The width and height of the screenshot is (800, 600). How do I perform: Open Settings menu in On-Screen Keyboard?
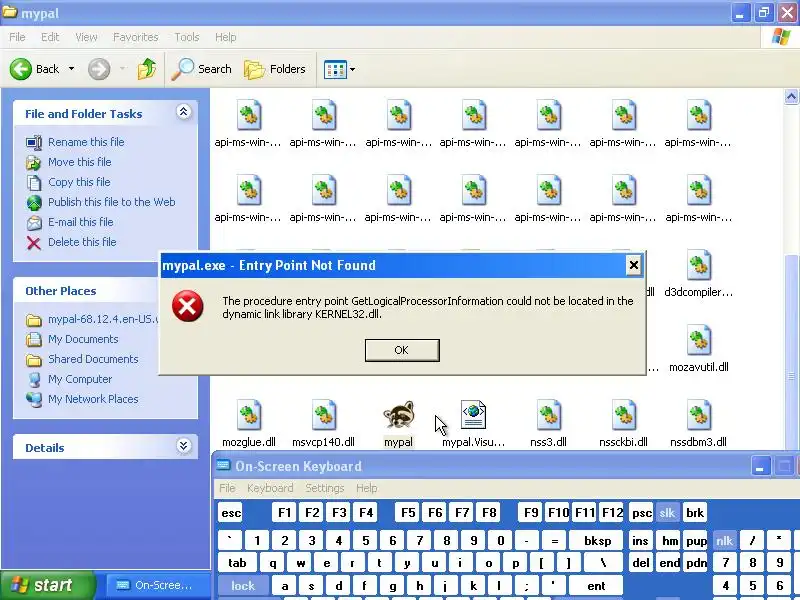pos(324,488)
